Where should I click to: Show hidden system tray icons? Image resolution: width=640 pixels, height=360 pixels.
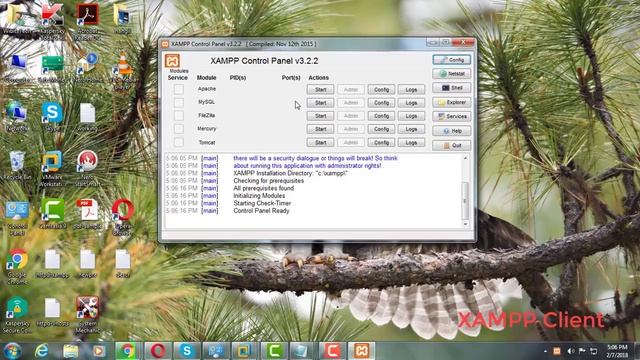click(x=545, y=351)
